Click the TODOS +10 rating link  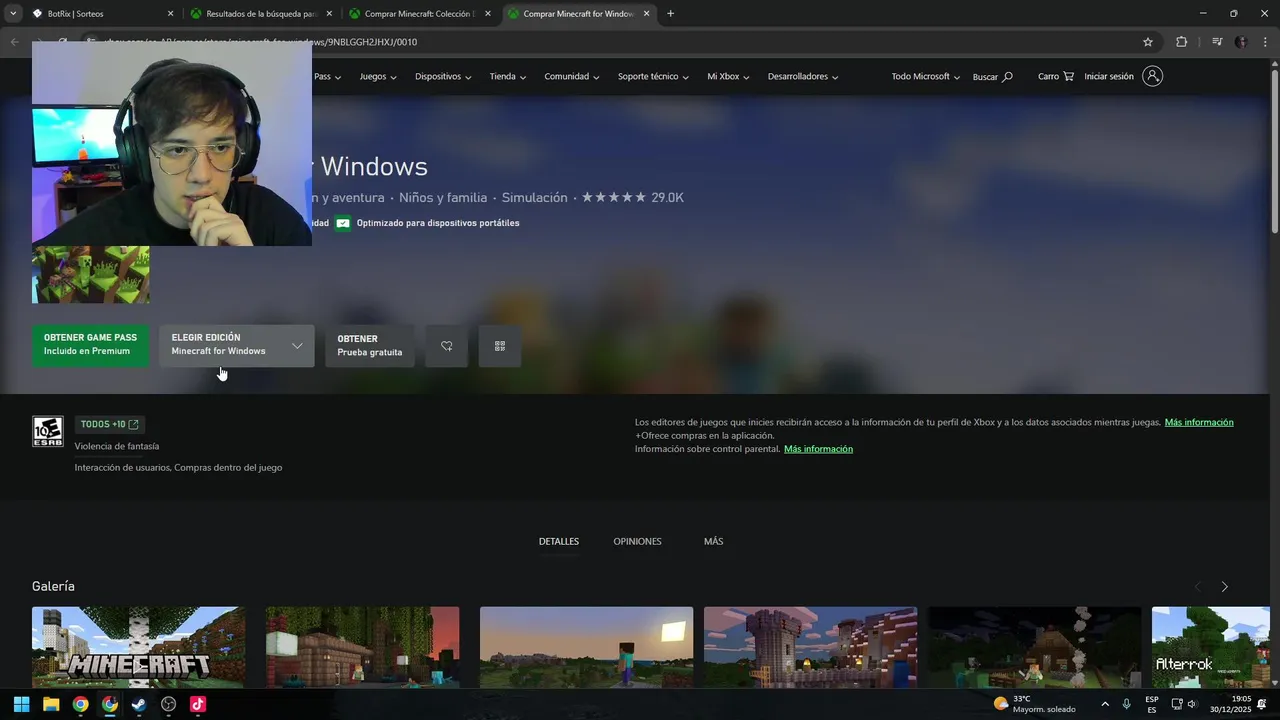[x=109, y=424]
